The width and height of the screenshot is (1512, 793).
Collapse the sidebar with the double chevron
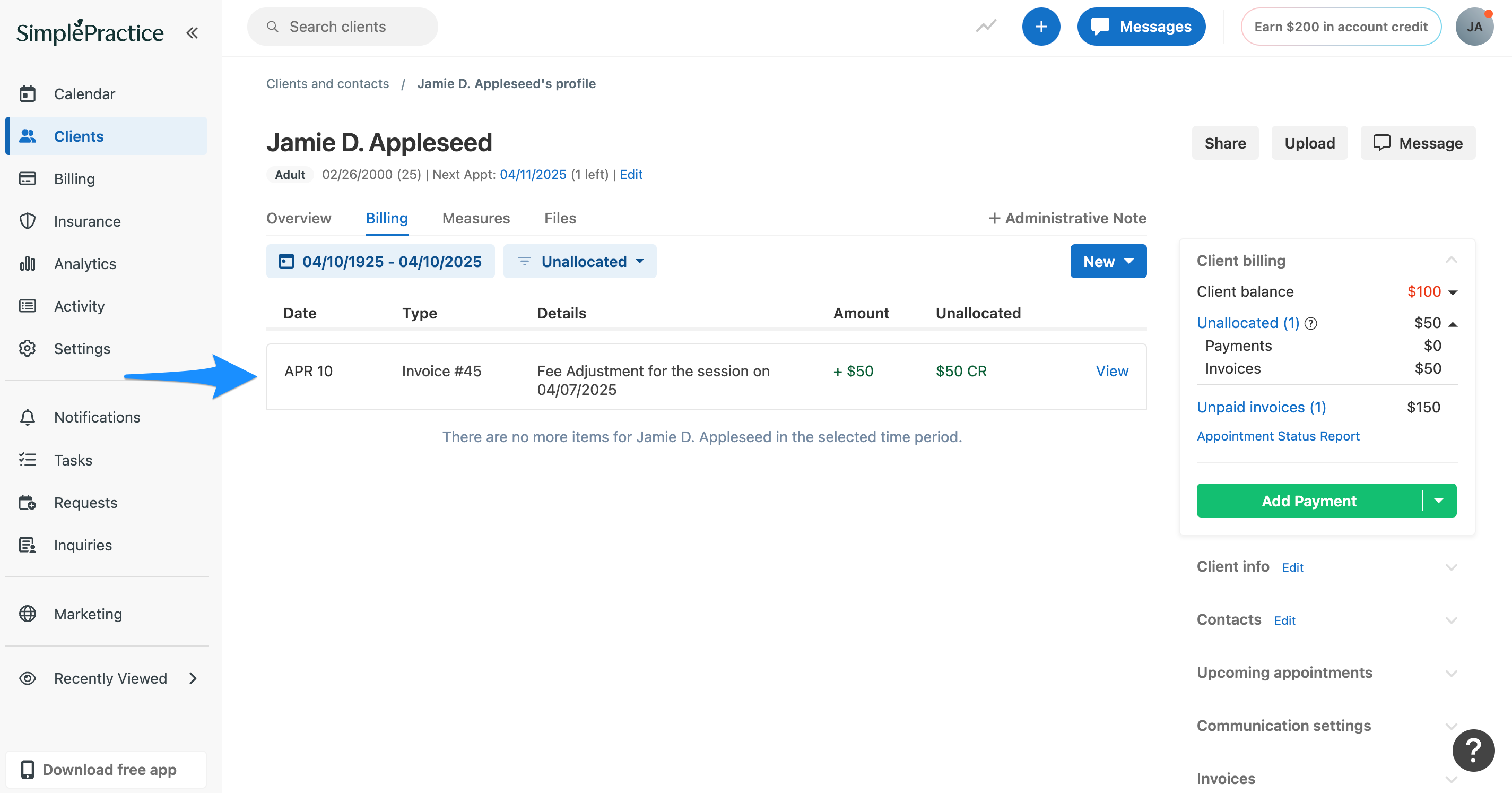tap(192, 32)
